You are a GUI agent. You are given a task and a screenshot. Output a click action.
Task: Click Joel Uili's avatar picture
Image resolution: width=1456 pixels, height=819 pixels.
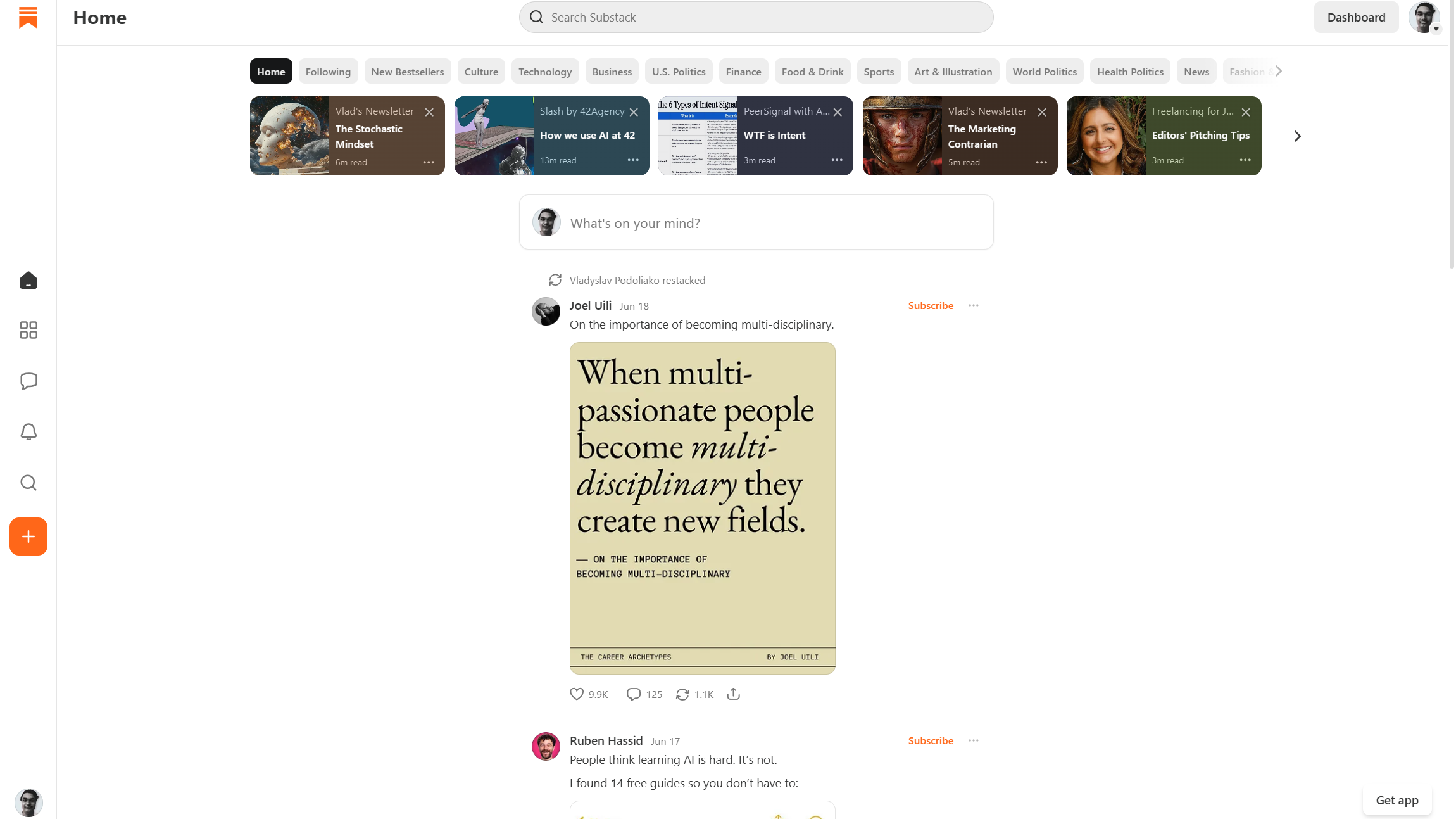pyautogui.click(x=546, y=311)
